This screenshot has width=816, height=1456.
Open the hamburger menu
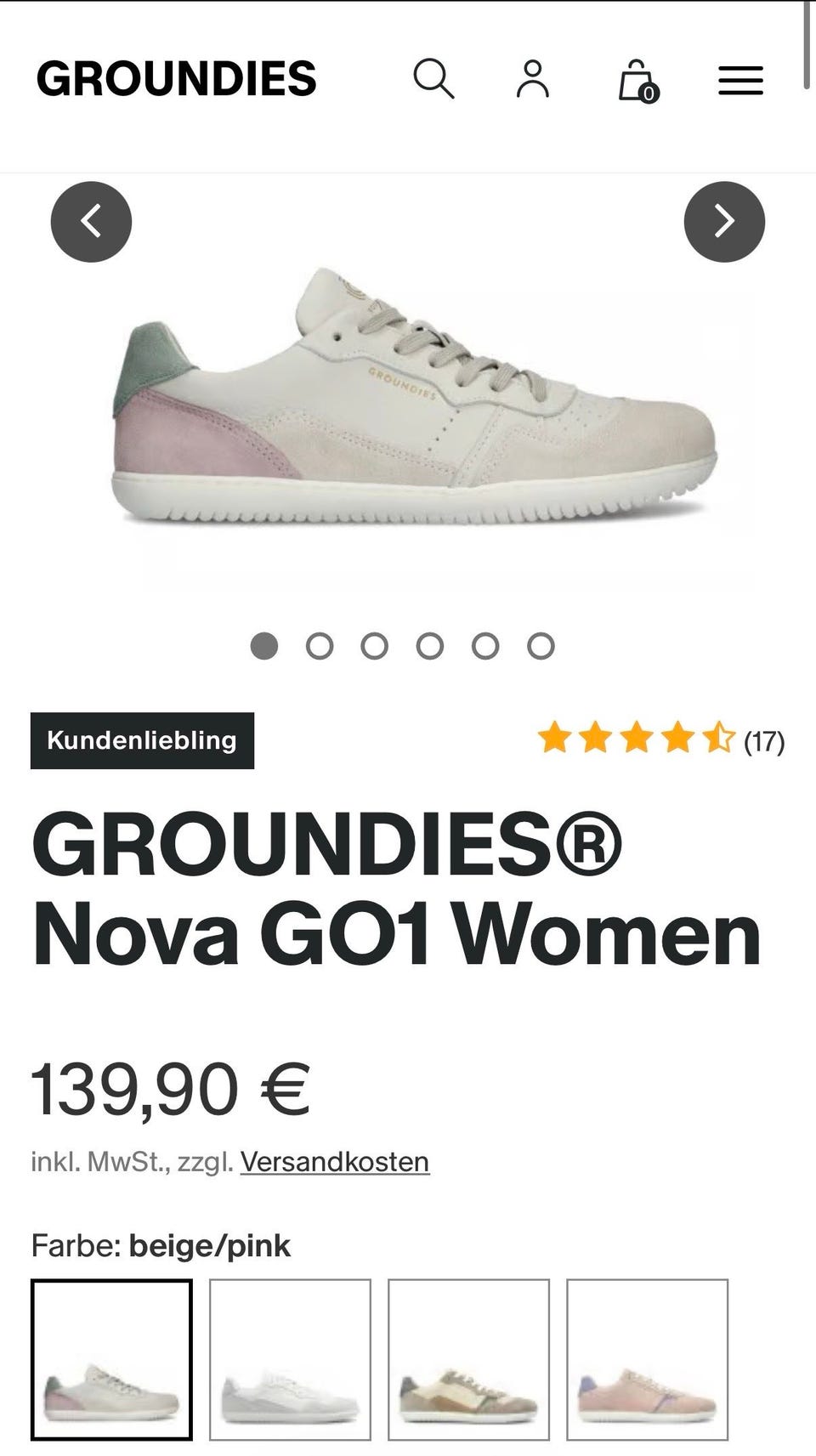pos(740,81)
